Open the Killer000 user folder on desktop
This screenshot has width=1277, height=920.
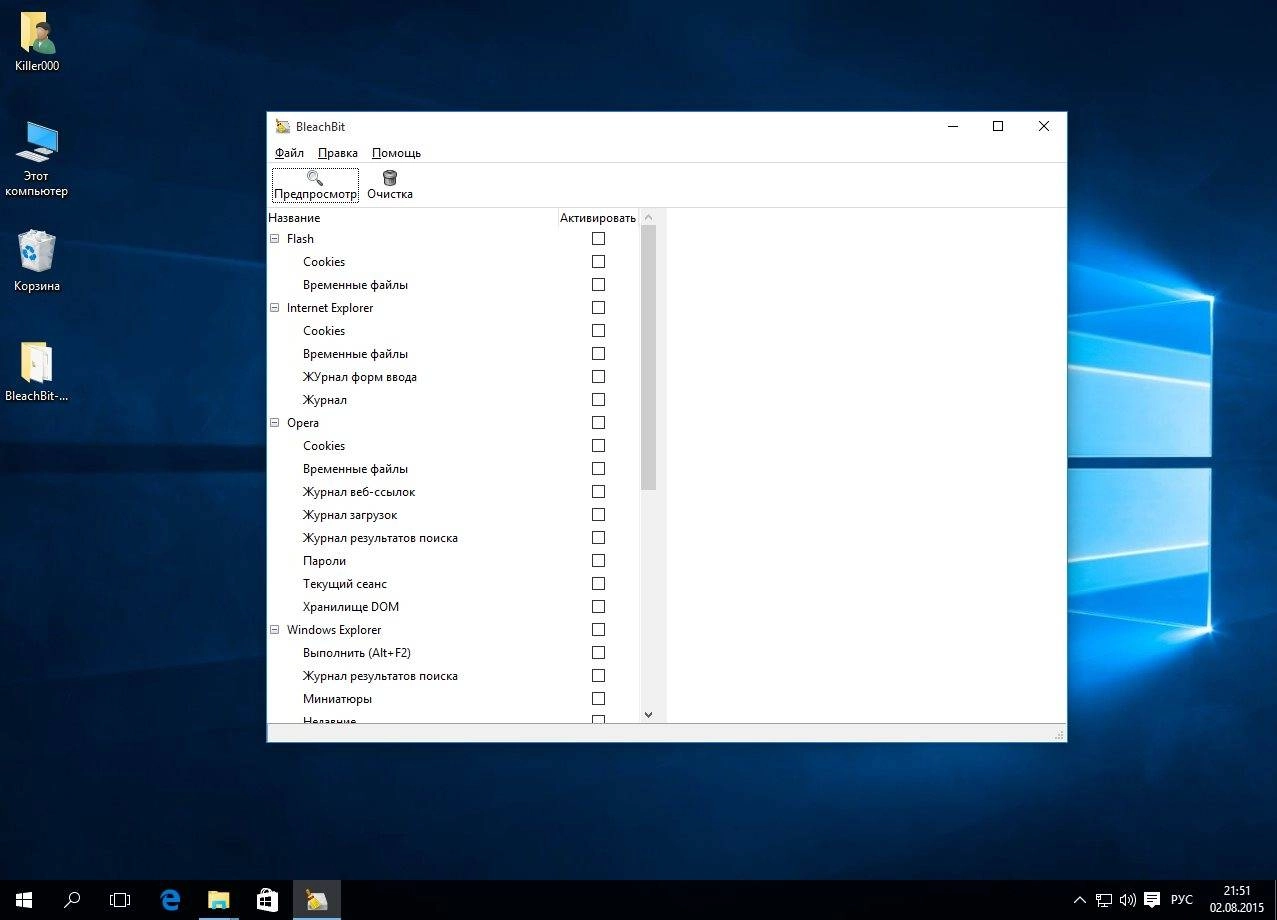click(x=37, y=43)
